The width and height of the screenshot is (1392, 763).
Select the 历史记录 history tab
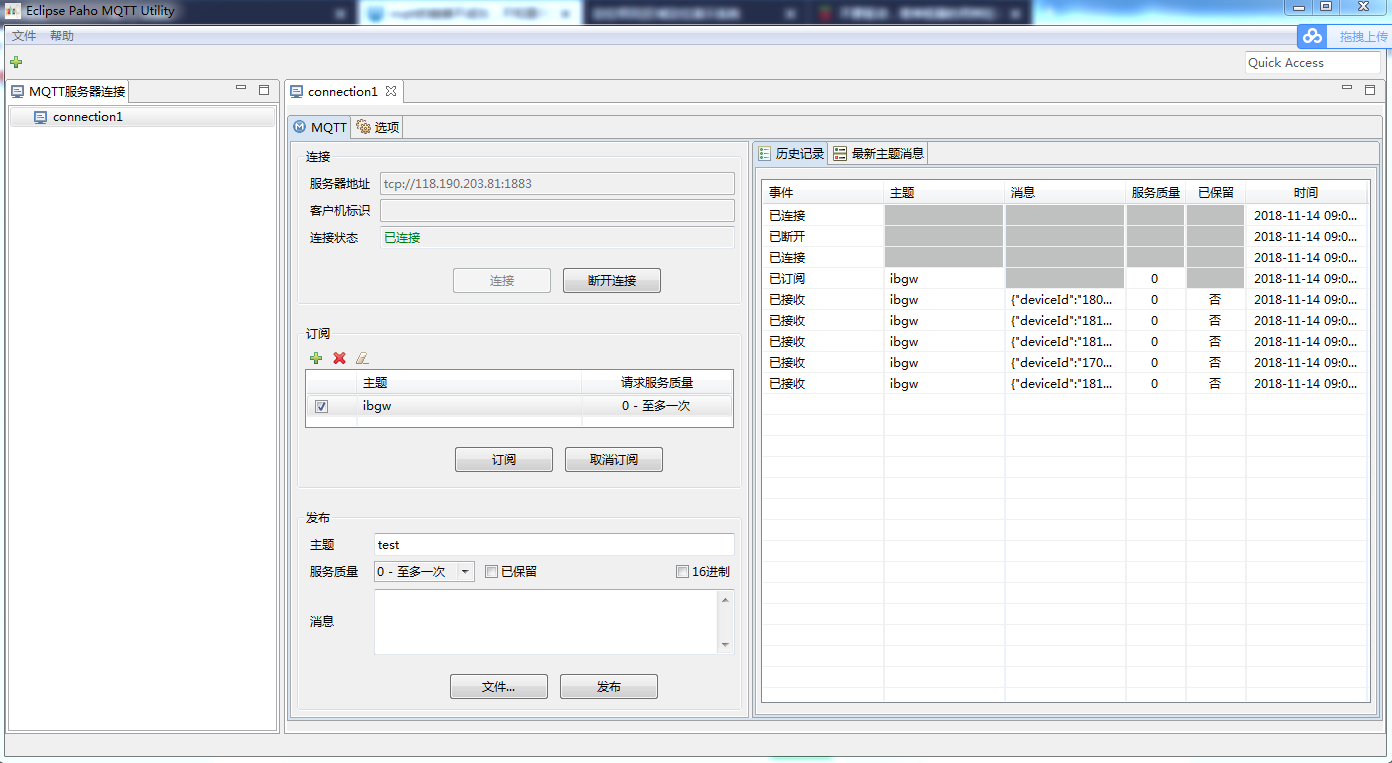pyautogui.click(x=791, y=153)
